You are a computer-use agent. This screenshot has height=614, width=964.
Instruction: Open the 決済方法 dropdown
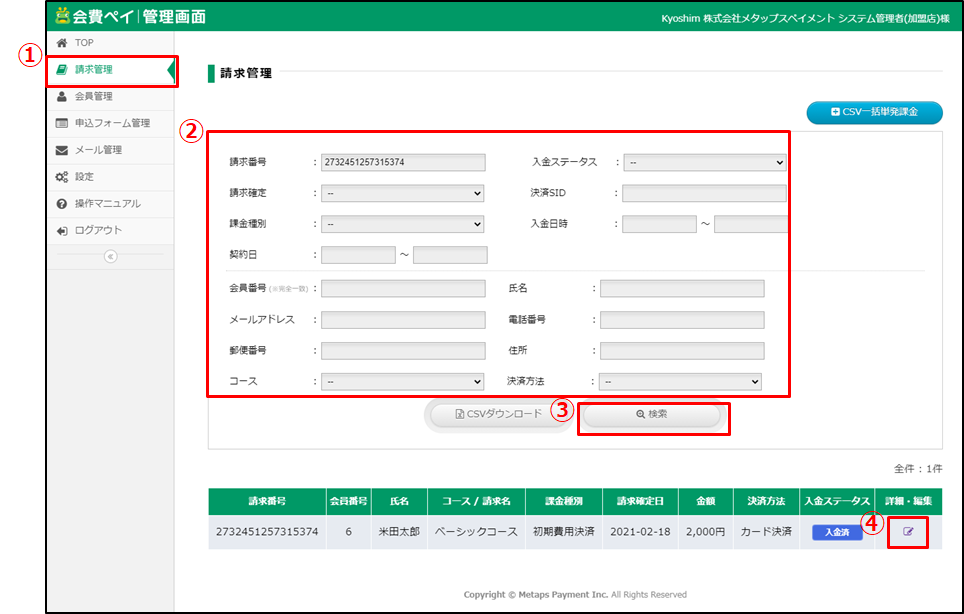pyautogui.click(x=680, y=381)
